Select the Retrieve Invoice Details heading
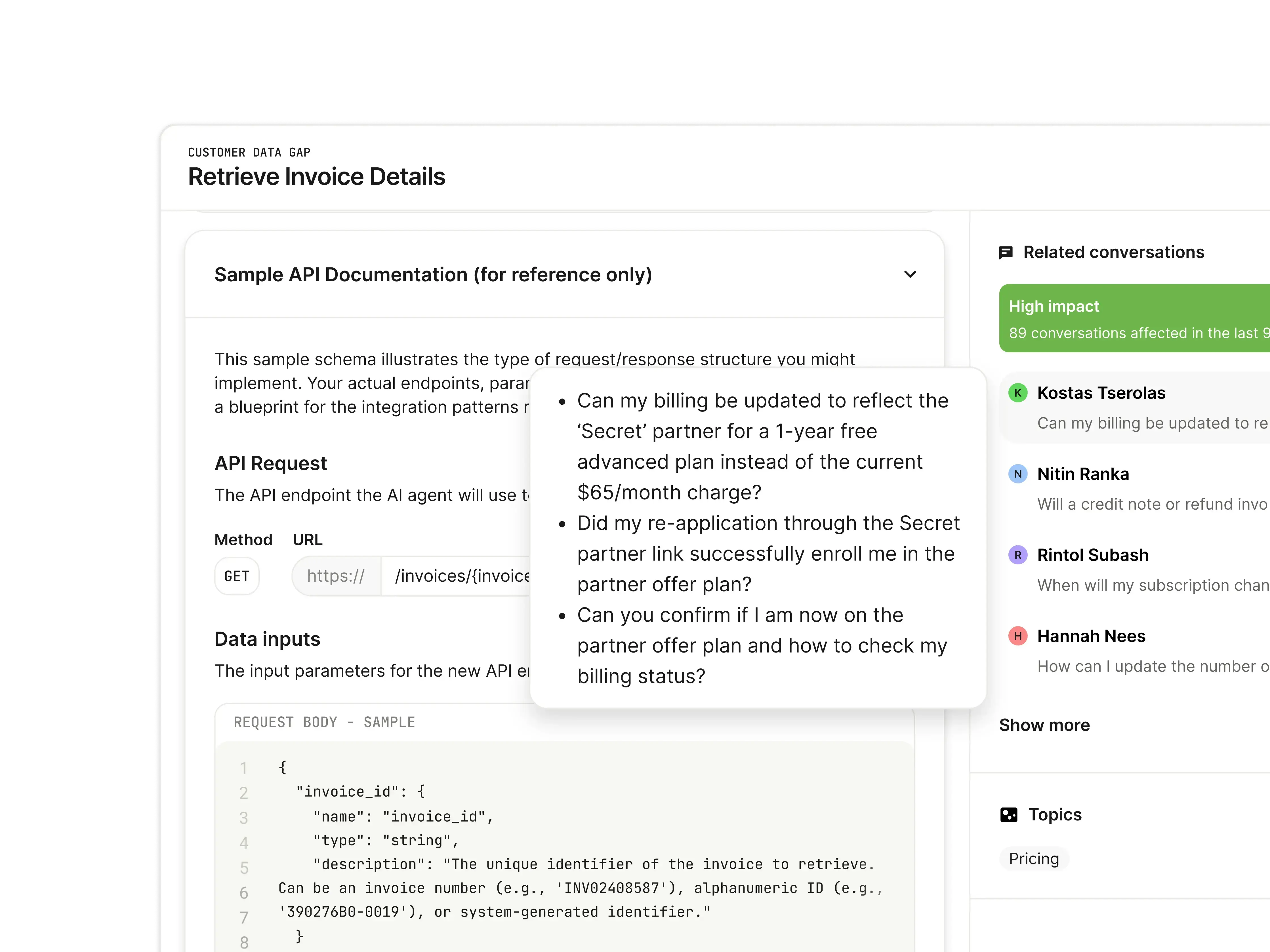The width and height of the screenshot is (1270, 952). [316, 177]
